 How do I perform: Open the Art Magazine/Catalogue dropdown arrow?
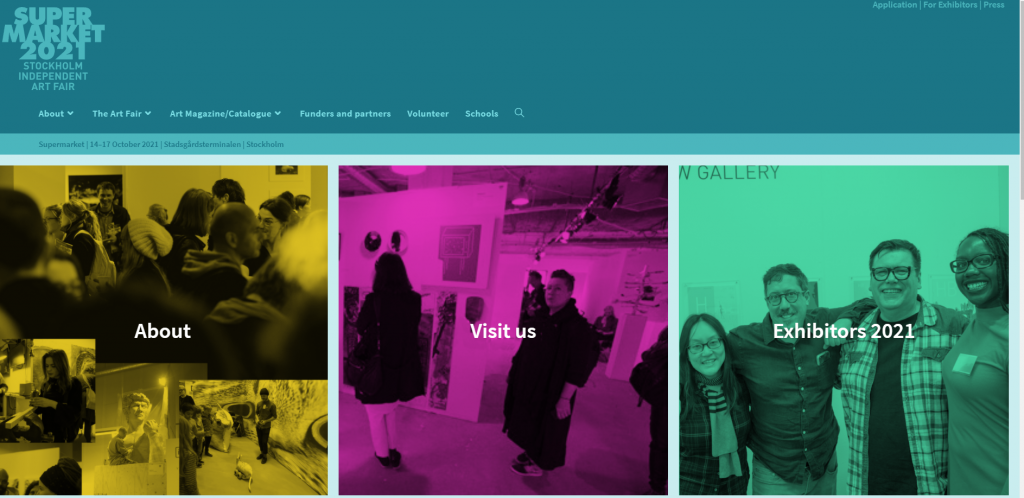[x=278, y=113]
